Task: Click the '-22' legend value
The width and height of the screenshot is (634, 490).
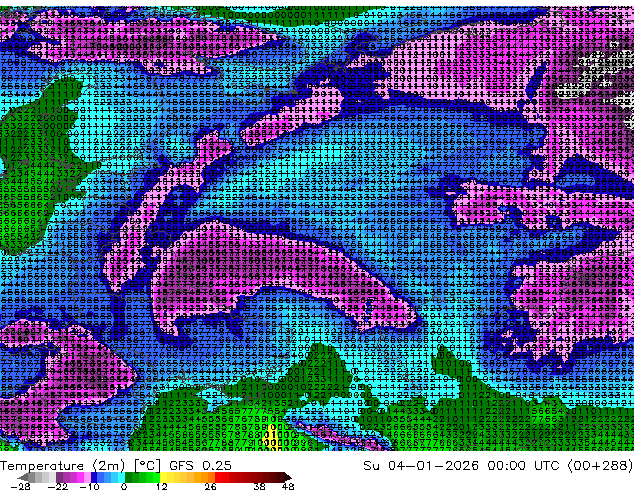Action: point(58,486)
